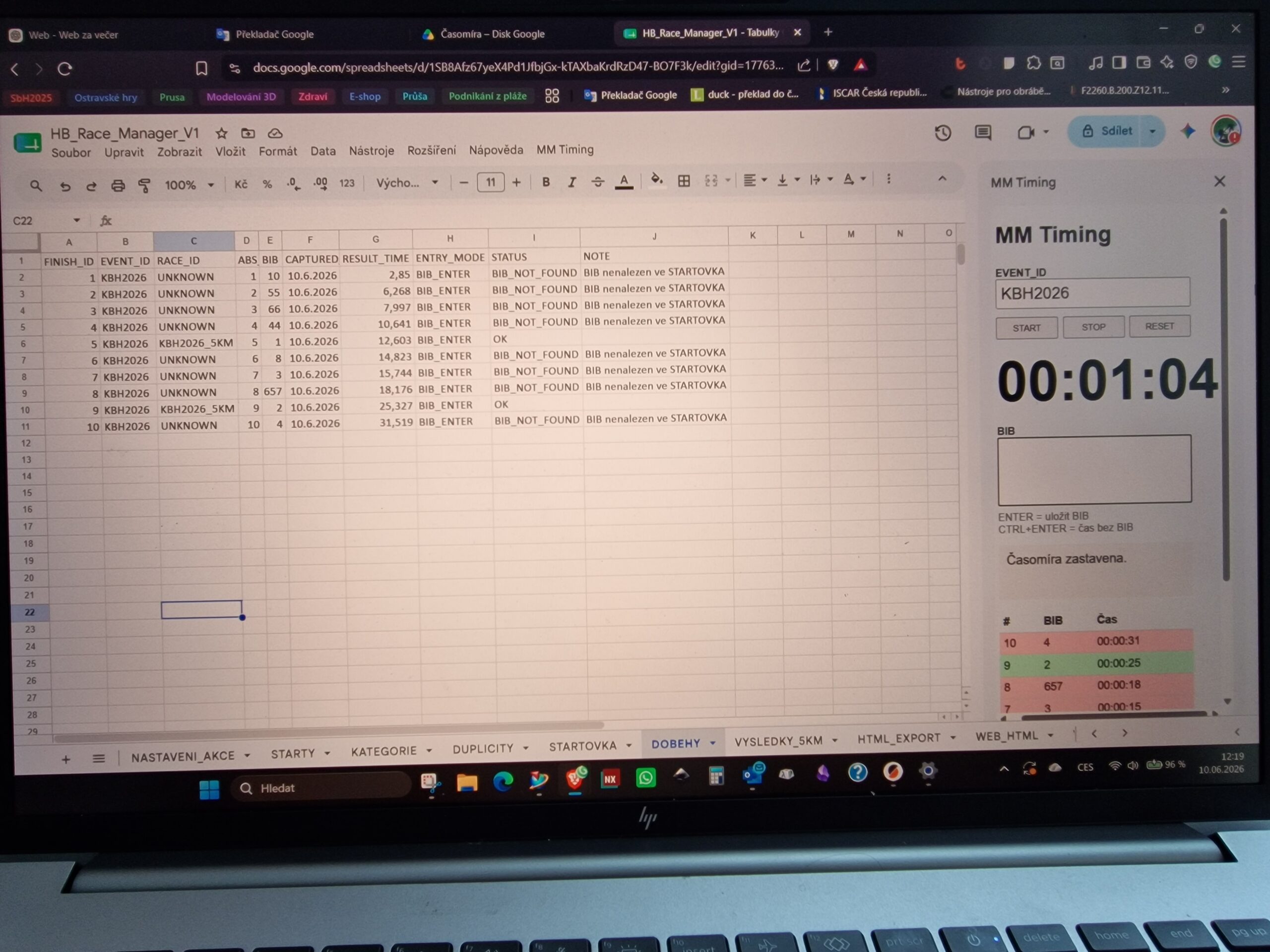Open the DOBEHY tab dropdown arrow

point(712,743)
